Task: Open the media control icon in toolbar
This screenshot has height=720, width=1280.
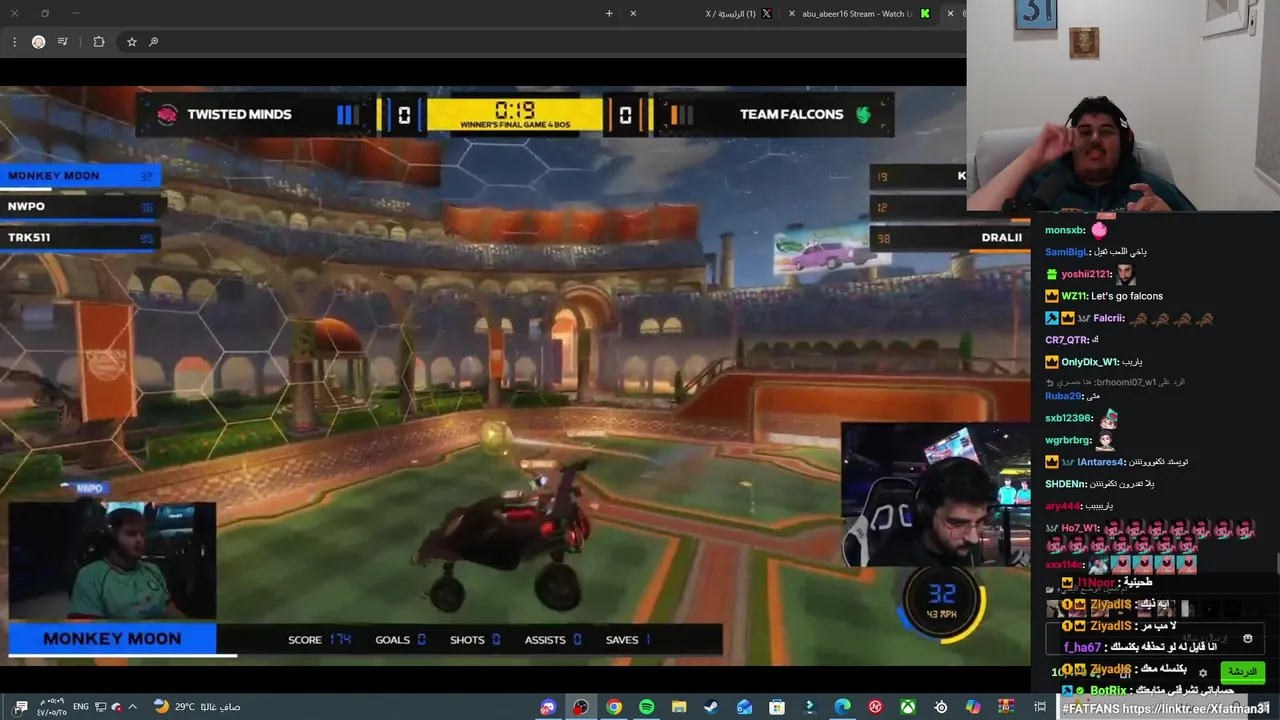Action: (63, 42)
